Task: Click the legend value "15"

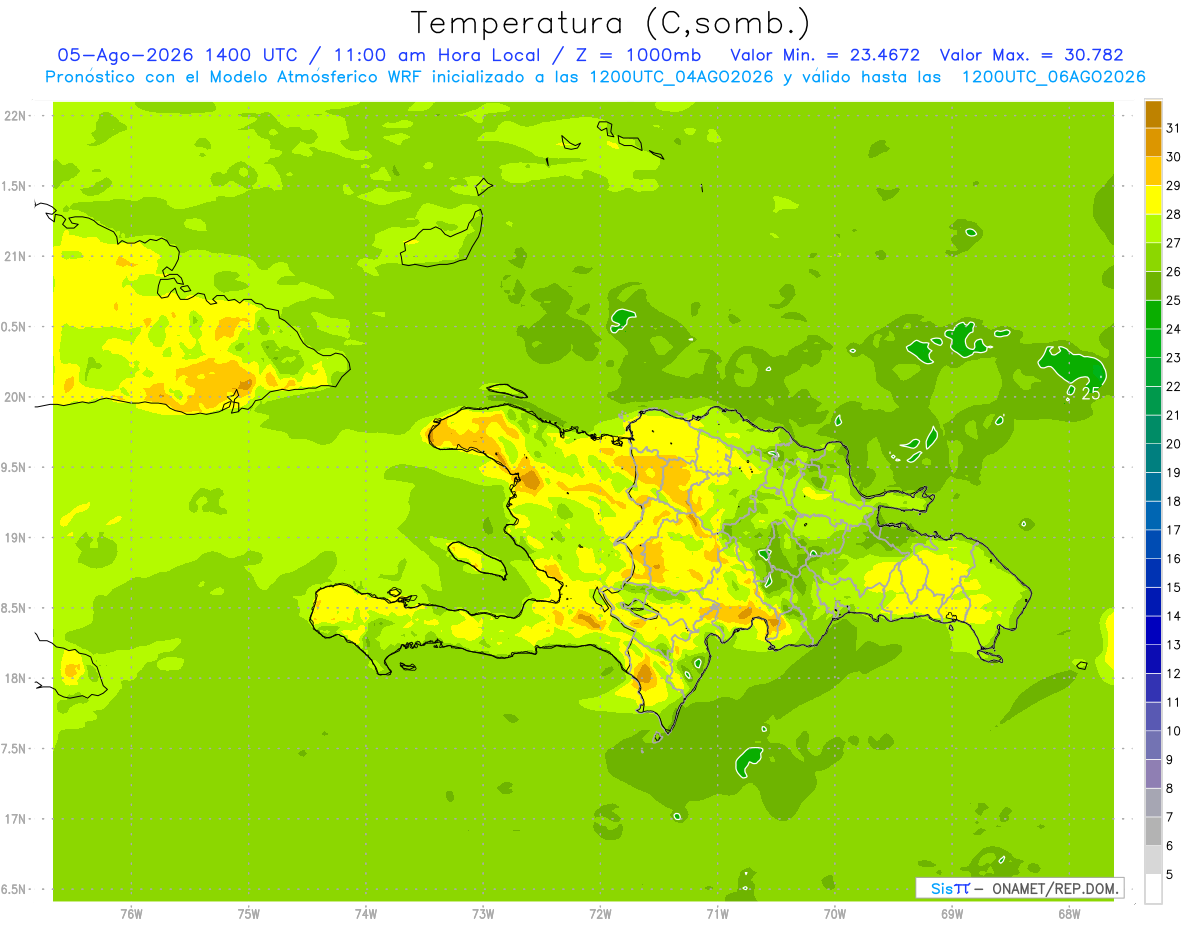Action: click(x=1174, y=587)
